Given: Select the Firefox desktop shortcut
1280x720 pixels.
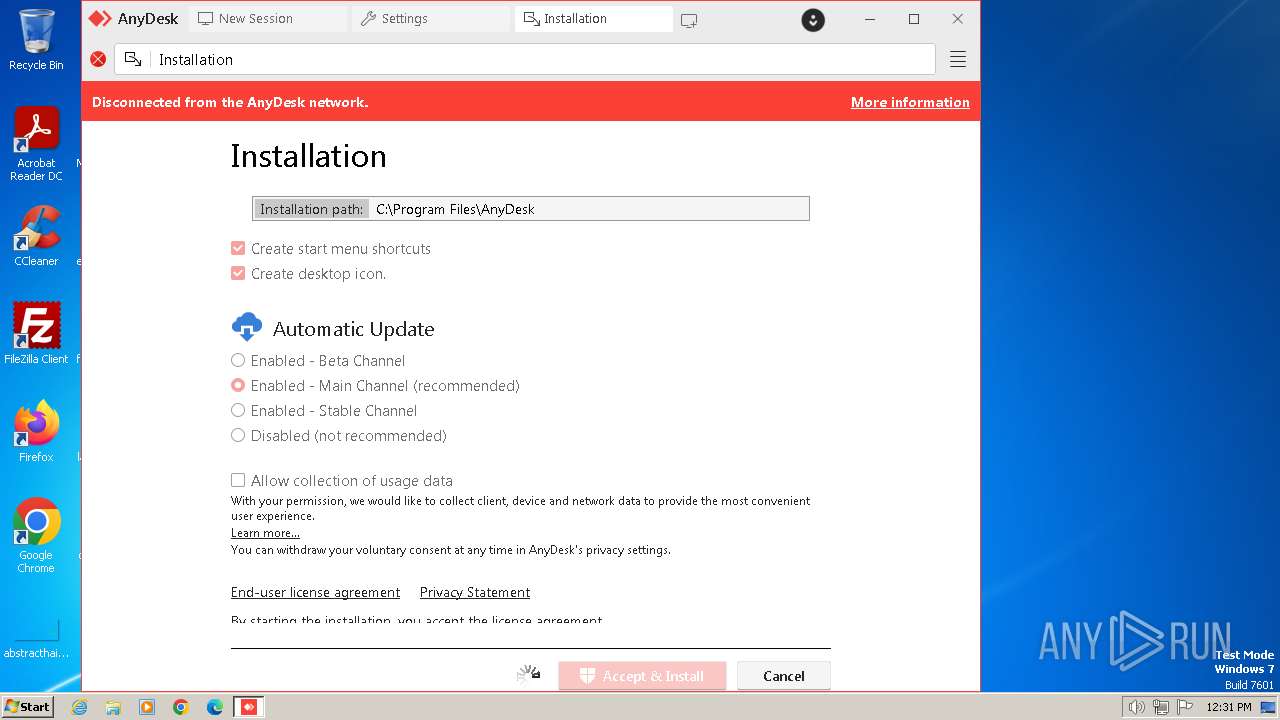Looking at the screenshot, I should [x=36, y=431].
